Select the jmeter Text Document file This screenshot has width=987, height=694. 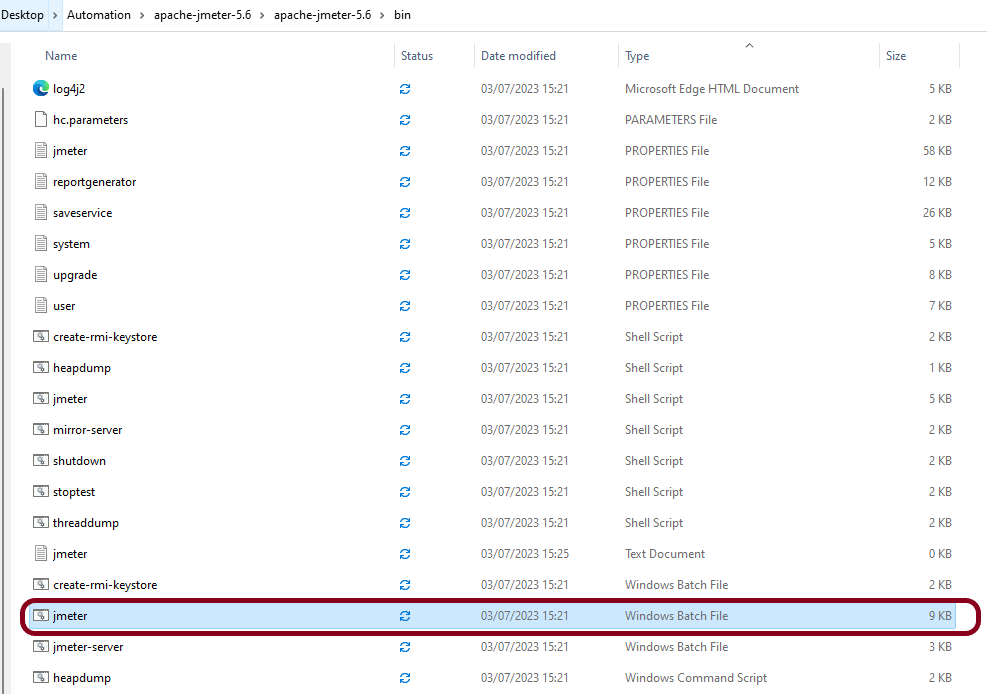click(70, 554)
